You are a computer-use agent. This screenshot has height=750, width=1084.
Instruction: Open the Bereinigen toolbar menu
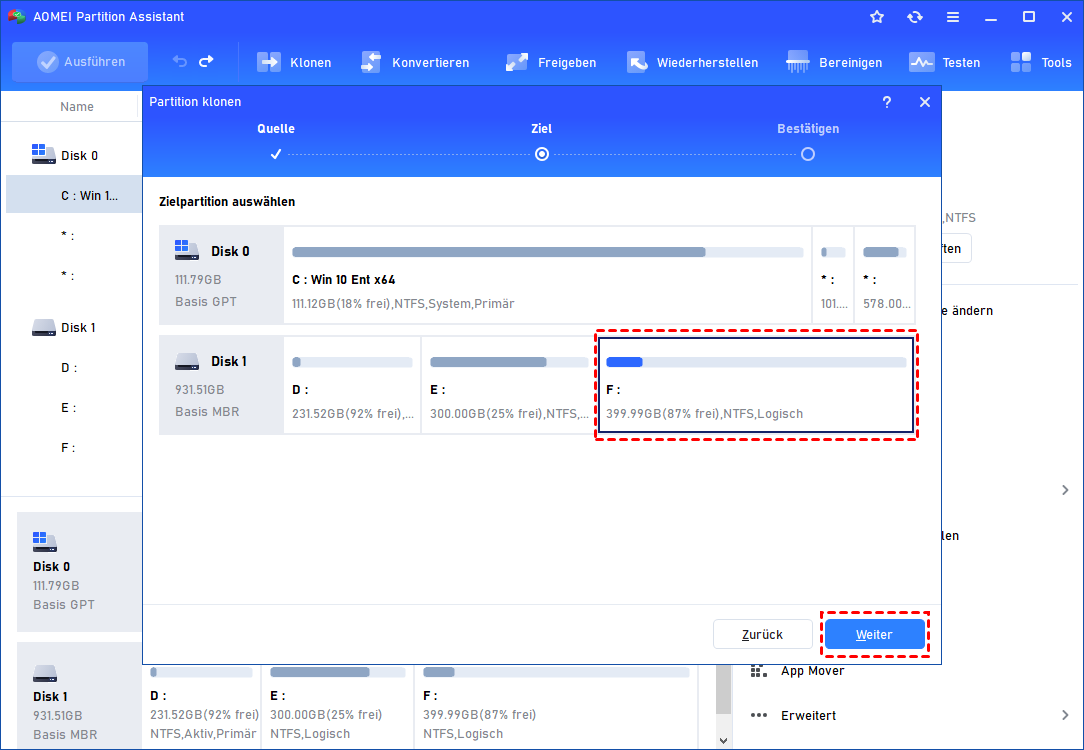834,62
